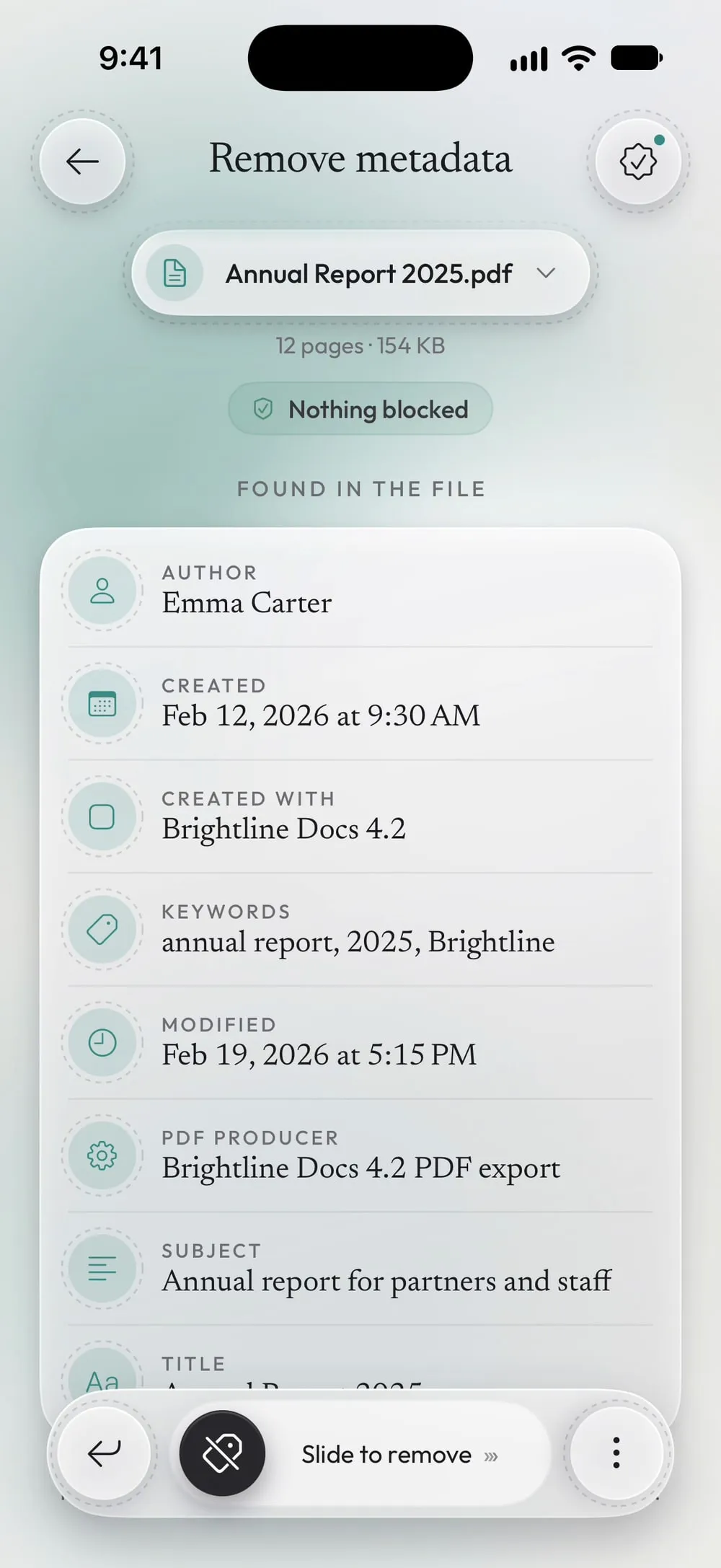Open the verified badge button

pyautogui.click(x=638, y=162)
